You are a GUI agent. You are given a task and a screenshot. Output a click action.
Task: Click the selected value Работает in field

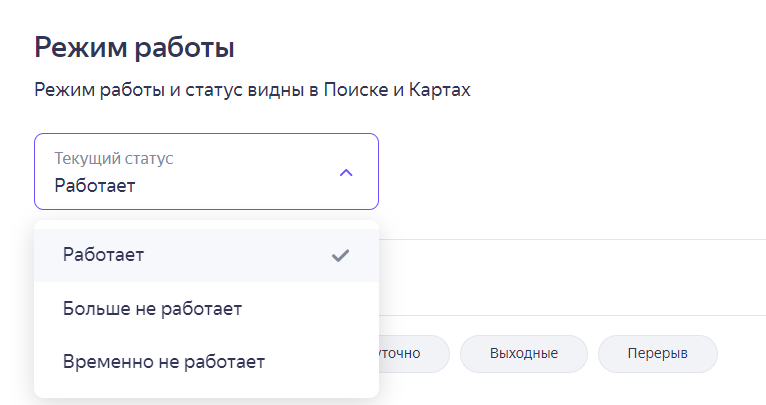(x=95, y=185)
